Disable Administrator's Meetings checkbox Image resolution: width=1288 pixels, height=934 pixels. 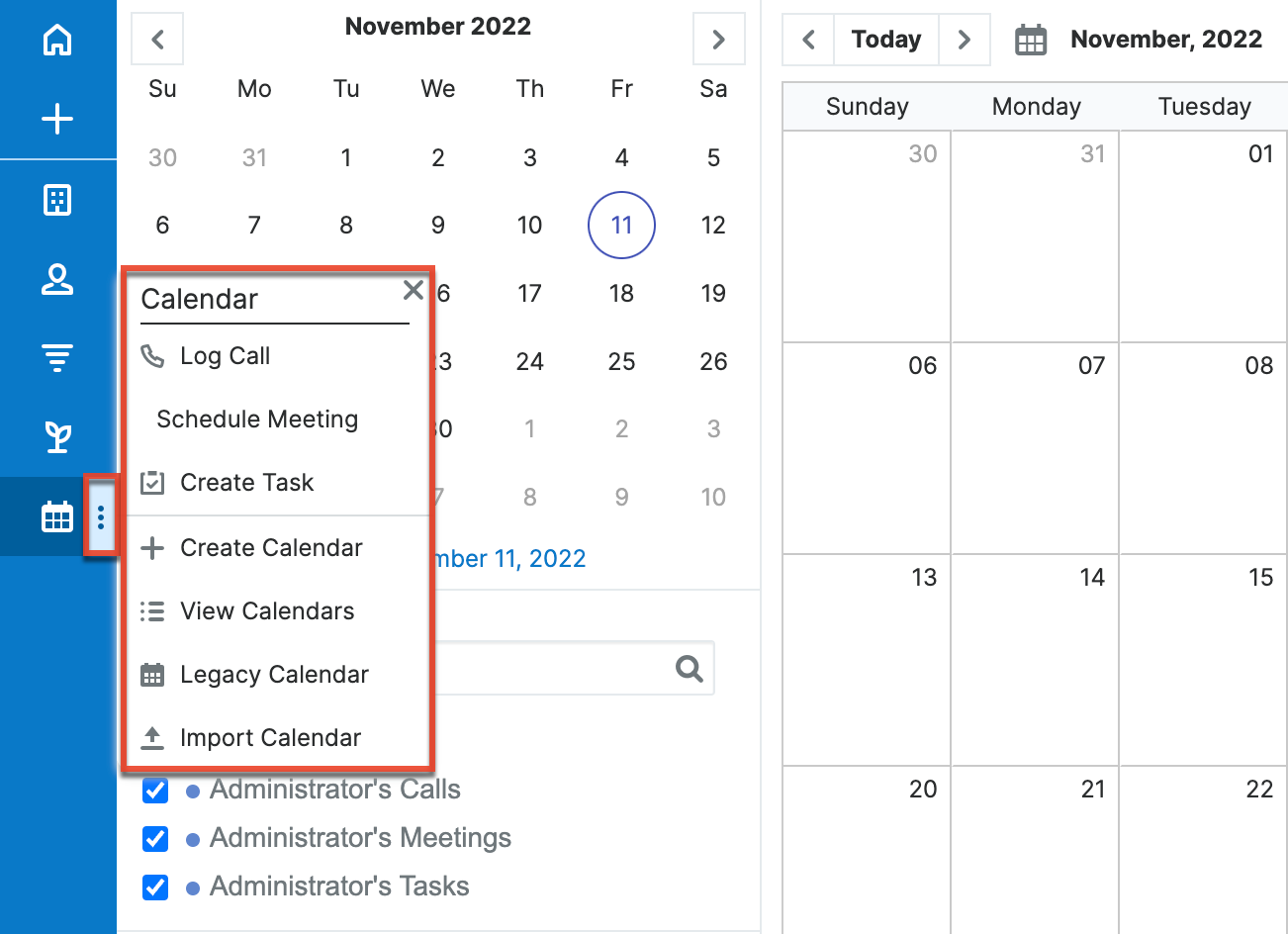click(155, 838)
